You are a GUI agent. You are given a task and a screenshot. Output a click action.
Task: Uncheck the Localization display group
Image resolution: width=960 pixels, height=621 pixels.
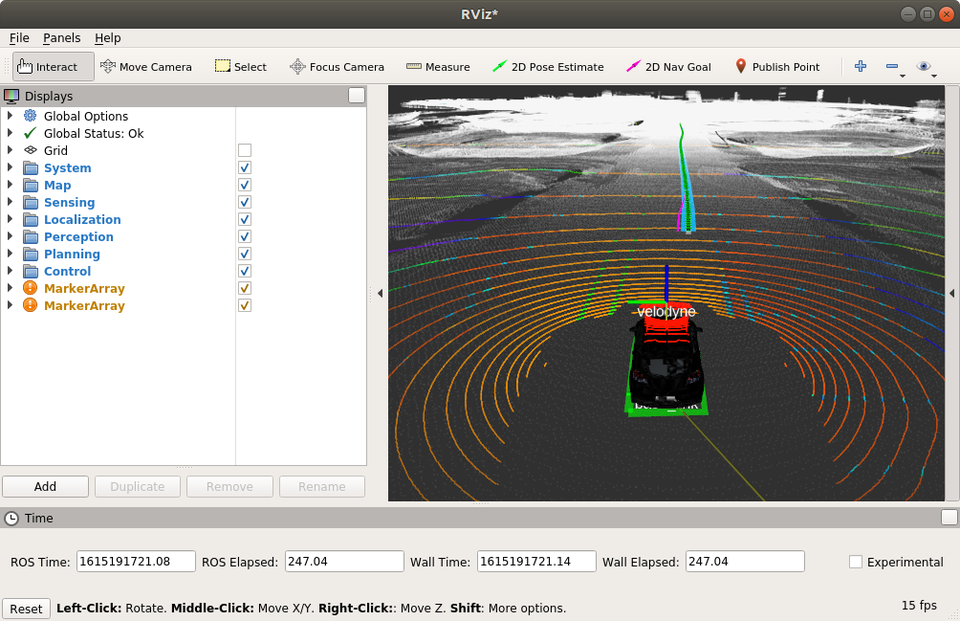click(x=245, y=220)
